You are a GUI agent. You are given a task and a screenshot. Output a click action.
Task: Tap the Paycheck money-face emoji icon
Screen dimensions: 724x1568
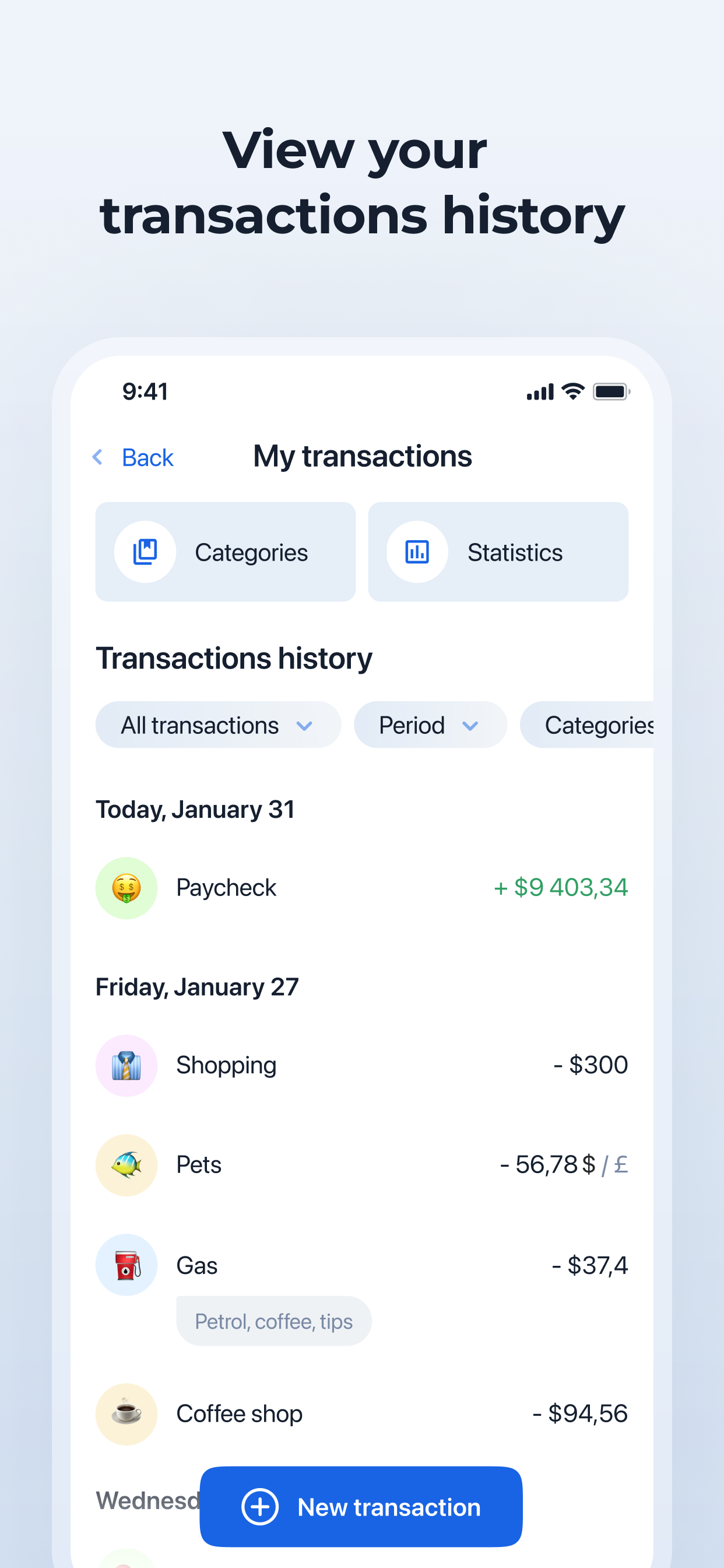(x=126, y=888)
